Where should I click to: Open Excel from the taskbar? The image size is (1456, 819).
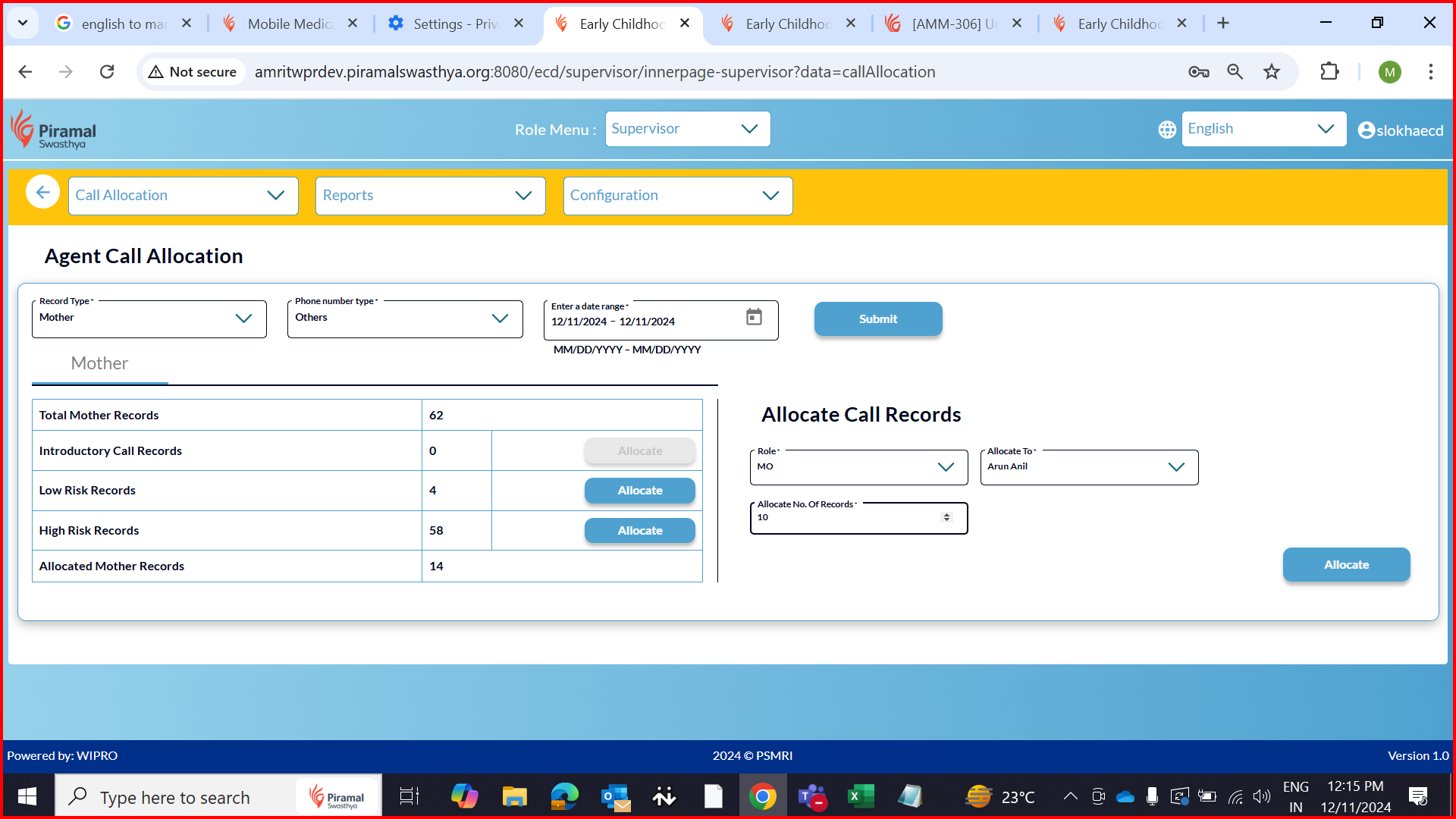pyautogui.click(x=860, y=796)
